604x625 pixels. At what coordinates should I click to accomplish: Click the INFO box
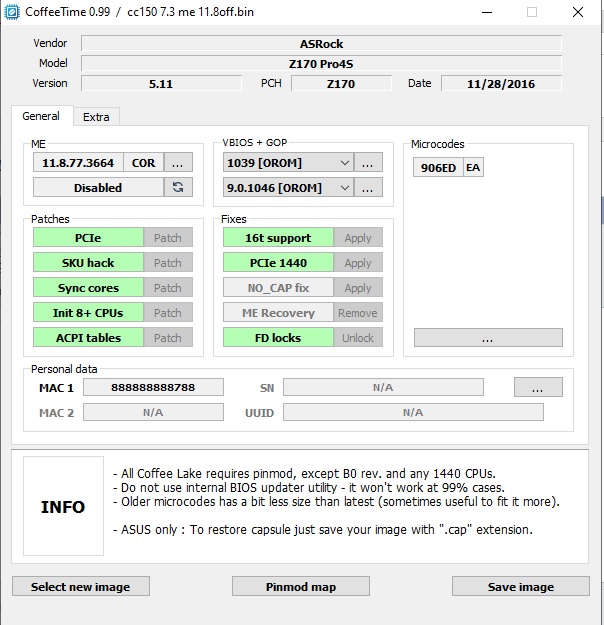[63, 506]
